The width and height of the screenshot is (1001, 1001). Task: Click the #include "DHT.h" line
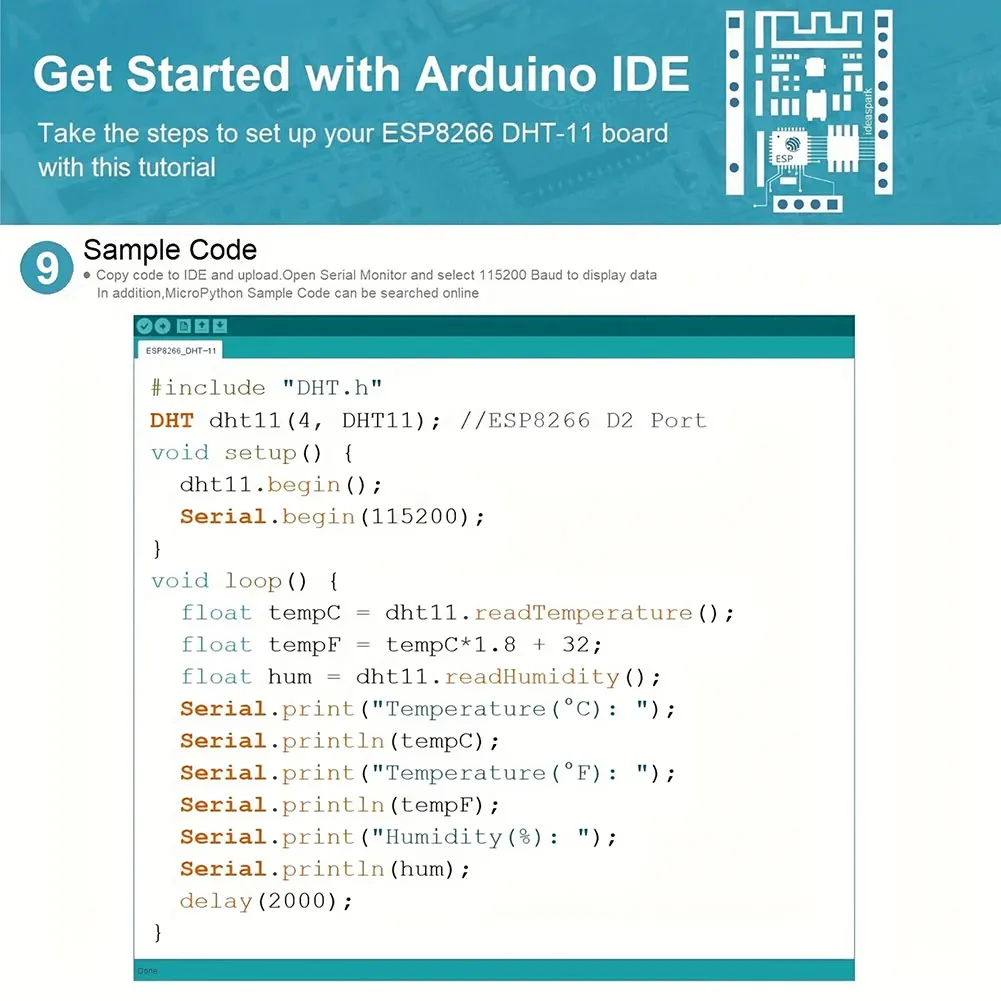point(266,388)
